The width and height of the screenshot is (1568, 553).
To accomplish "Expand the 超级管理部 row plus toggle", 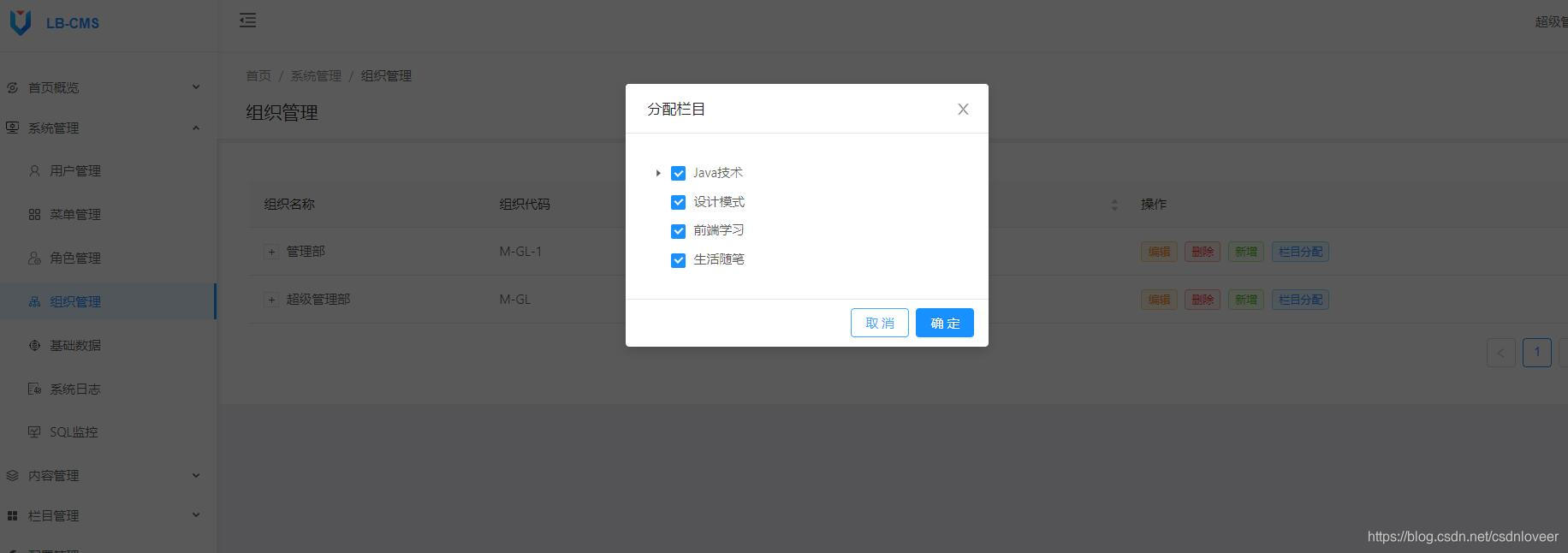I will (x=271, y=300).
